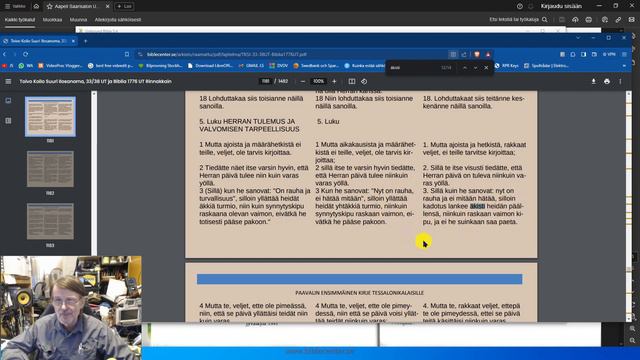Open the PDF viewer more-actions dots menu
The width and height of the screenshot is (640, 360).
(x=620, y=81)
